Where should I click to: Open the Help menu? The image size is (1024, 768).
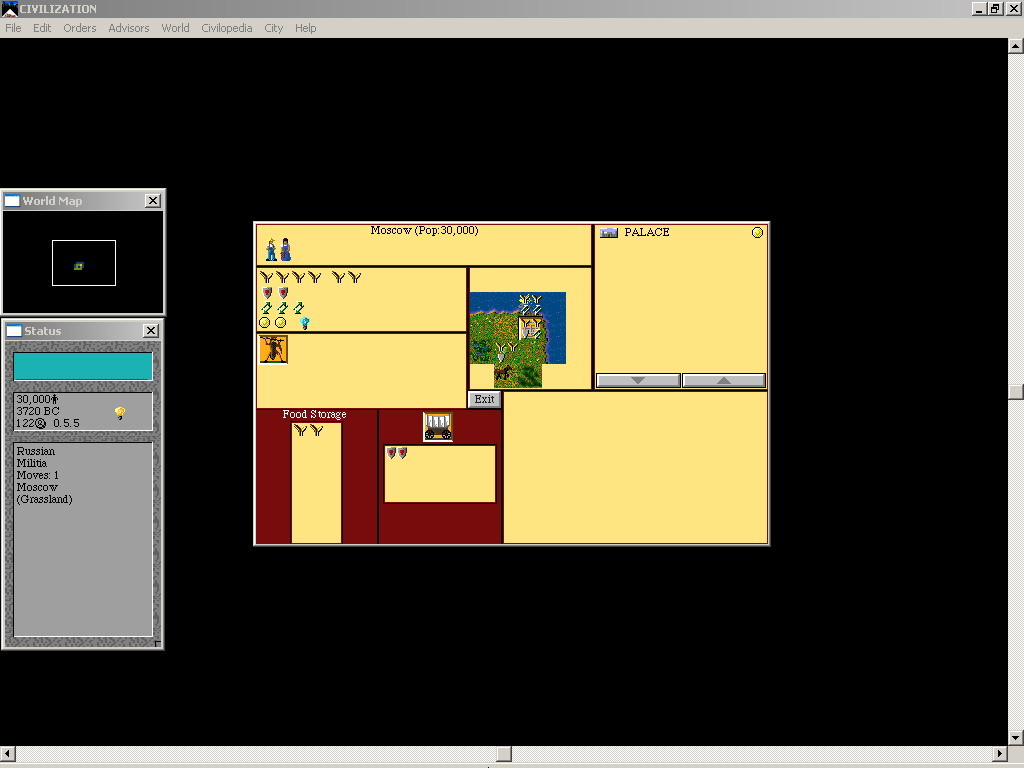305,28
